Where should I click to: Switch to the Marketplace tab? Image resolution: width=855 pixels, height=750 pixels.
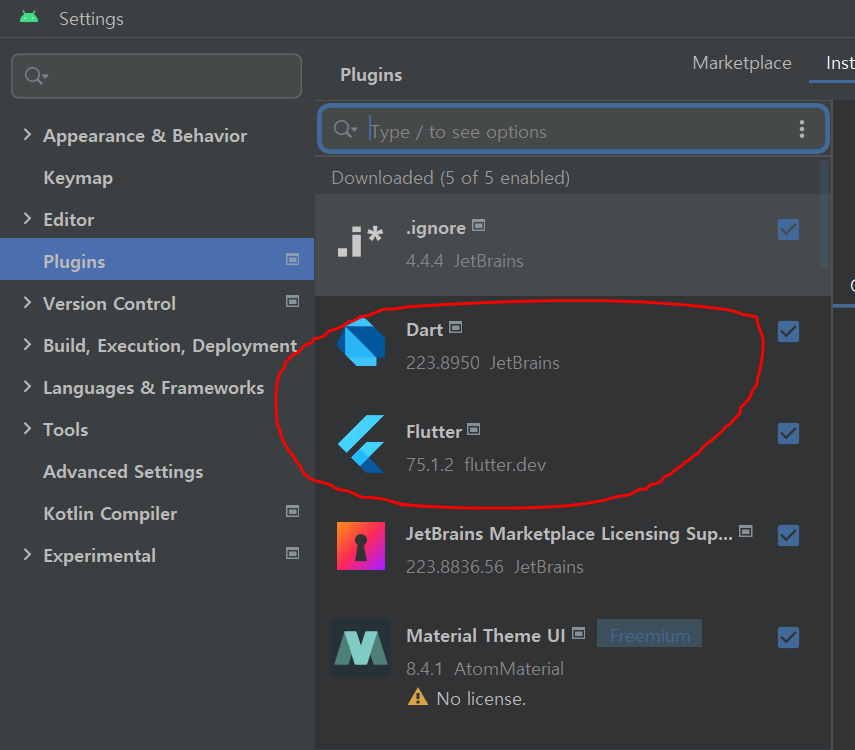[742, 63]
